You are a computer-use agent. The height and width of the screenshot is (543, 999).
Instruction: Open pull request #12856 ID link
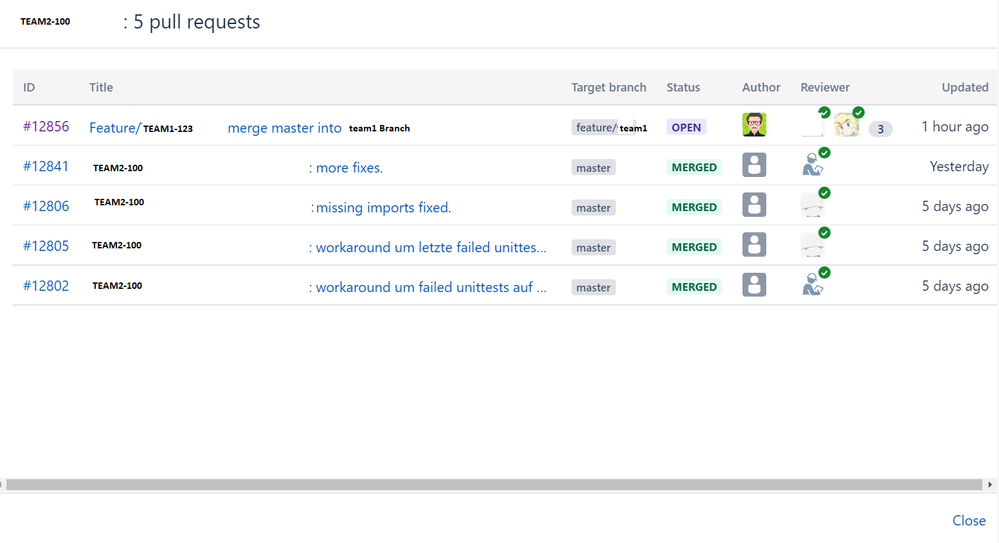pos(46,126)
